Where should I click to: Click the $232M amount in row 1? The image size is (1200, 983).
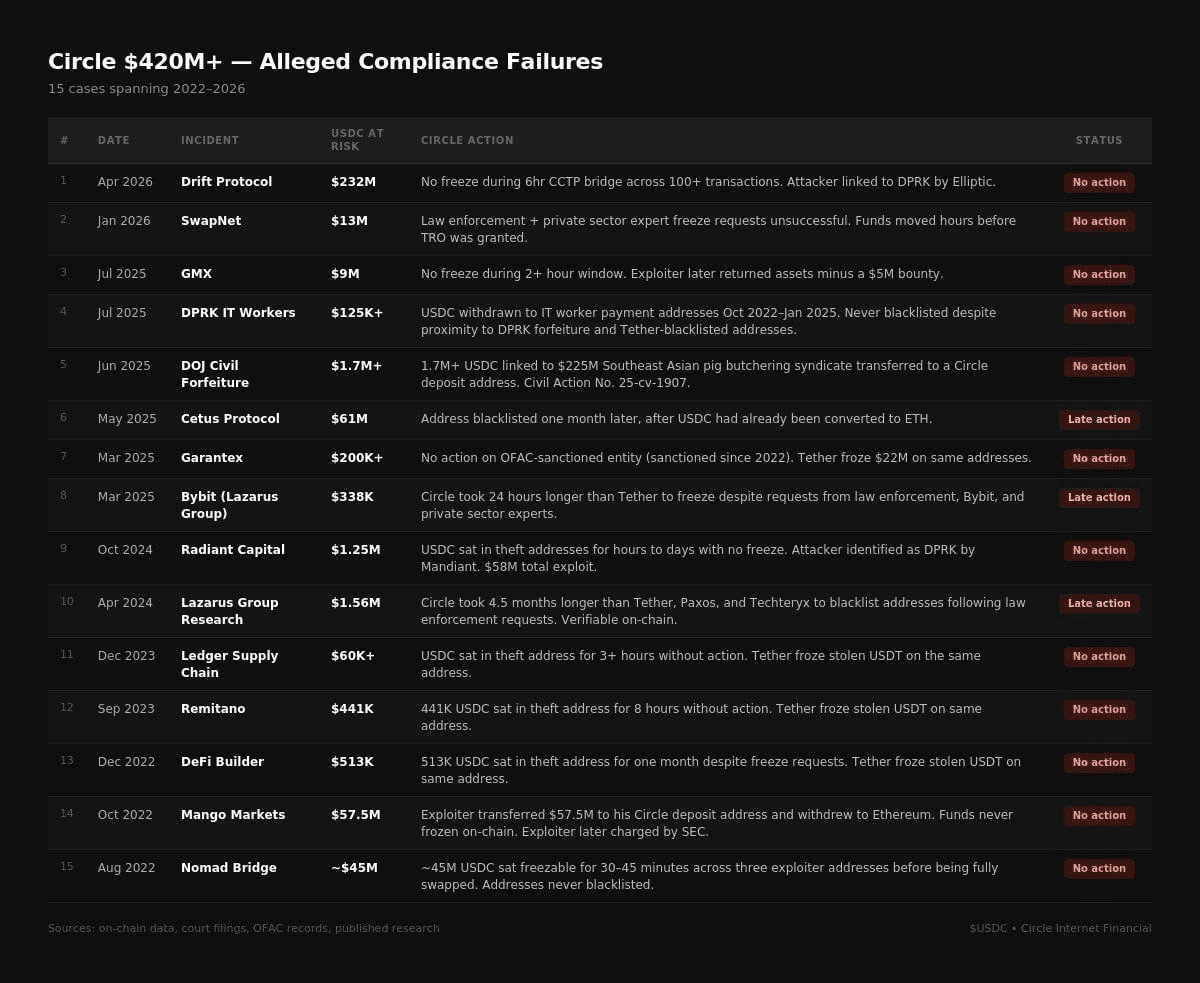353,182
